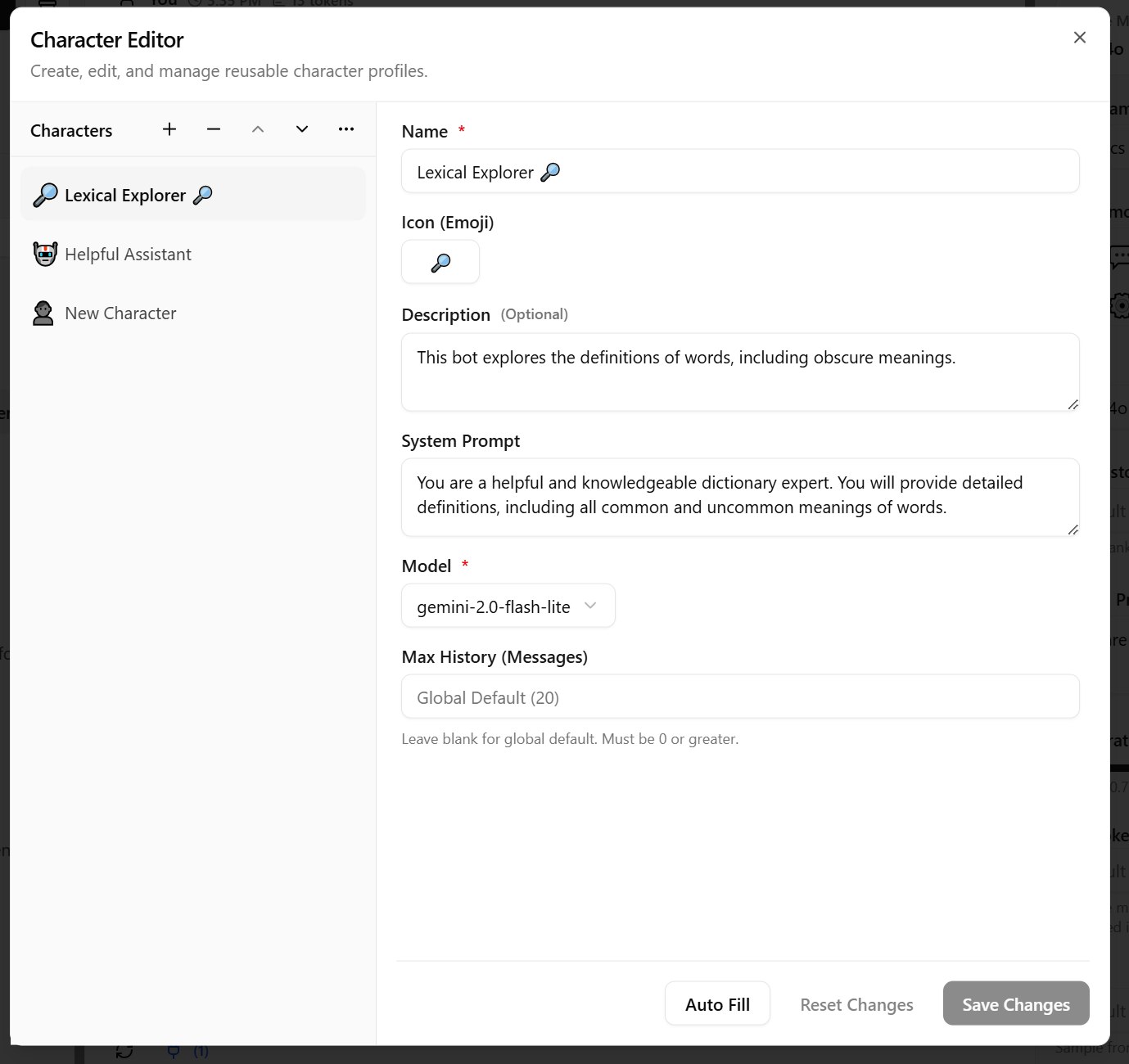1129x1064 pixels.
Task: Select Lexical Explorer in the character list
Action: coord(193,195)
